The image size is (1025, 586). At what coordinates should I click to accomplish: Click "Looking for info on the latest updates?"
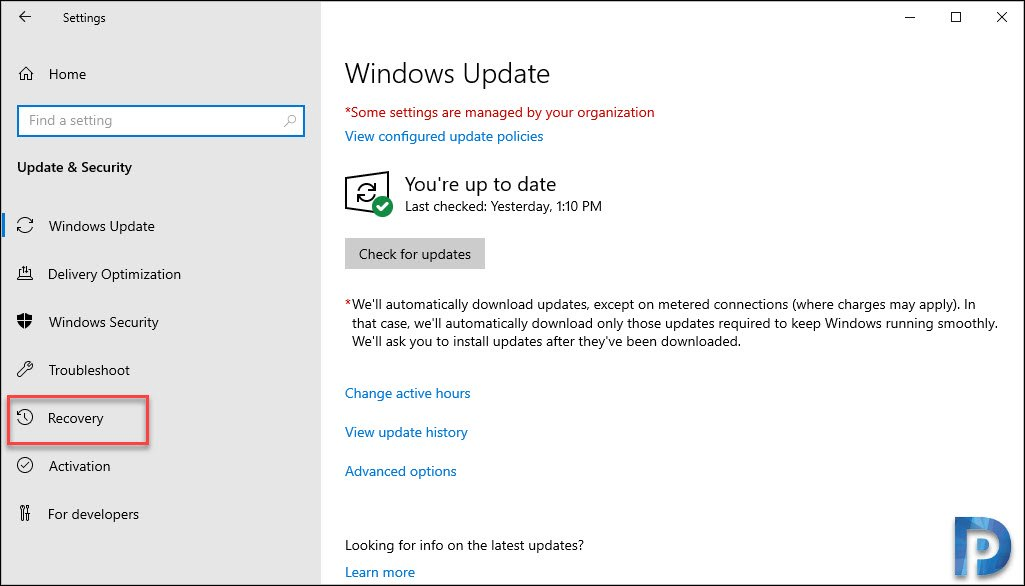(x=464, y=545)
